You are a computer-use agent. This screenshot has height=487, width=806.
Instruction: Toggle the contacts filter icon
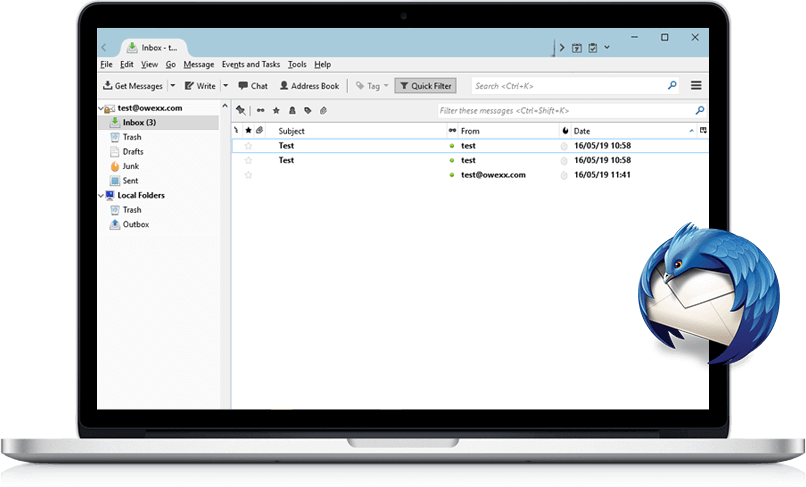pyautogui.click(x=292, y=111)
